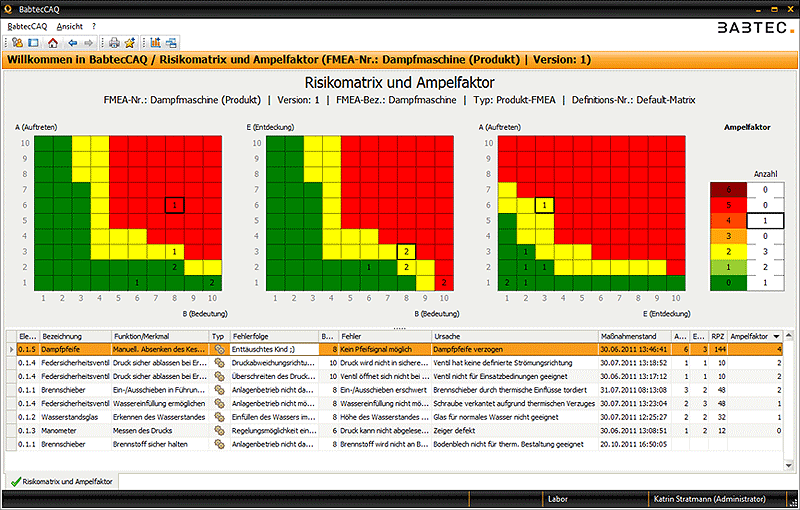Select dark red Ampelfaktor 6 swatch
The width and height of the screenshot is (800, 510).
click(729, 190)
